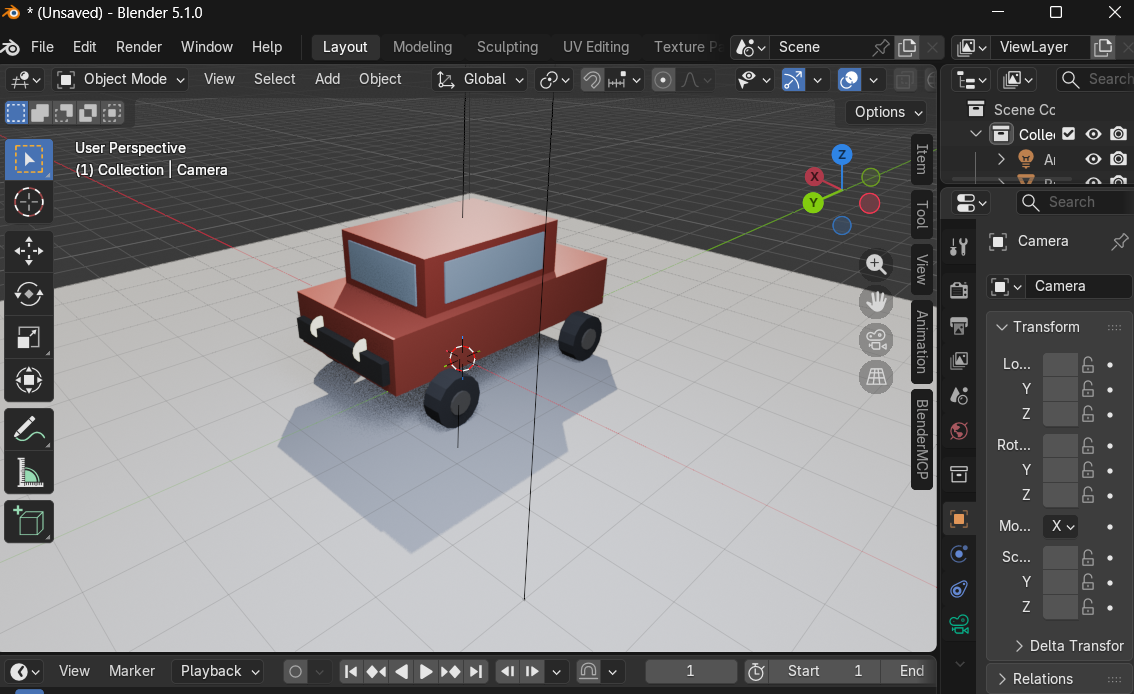The width and height of the screenshot is (1134, 694).
Task: Switch to the Sculpting workspace tab
Action: coord(507,47)
